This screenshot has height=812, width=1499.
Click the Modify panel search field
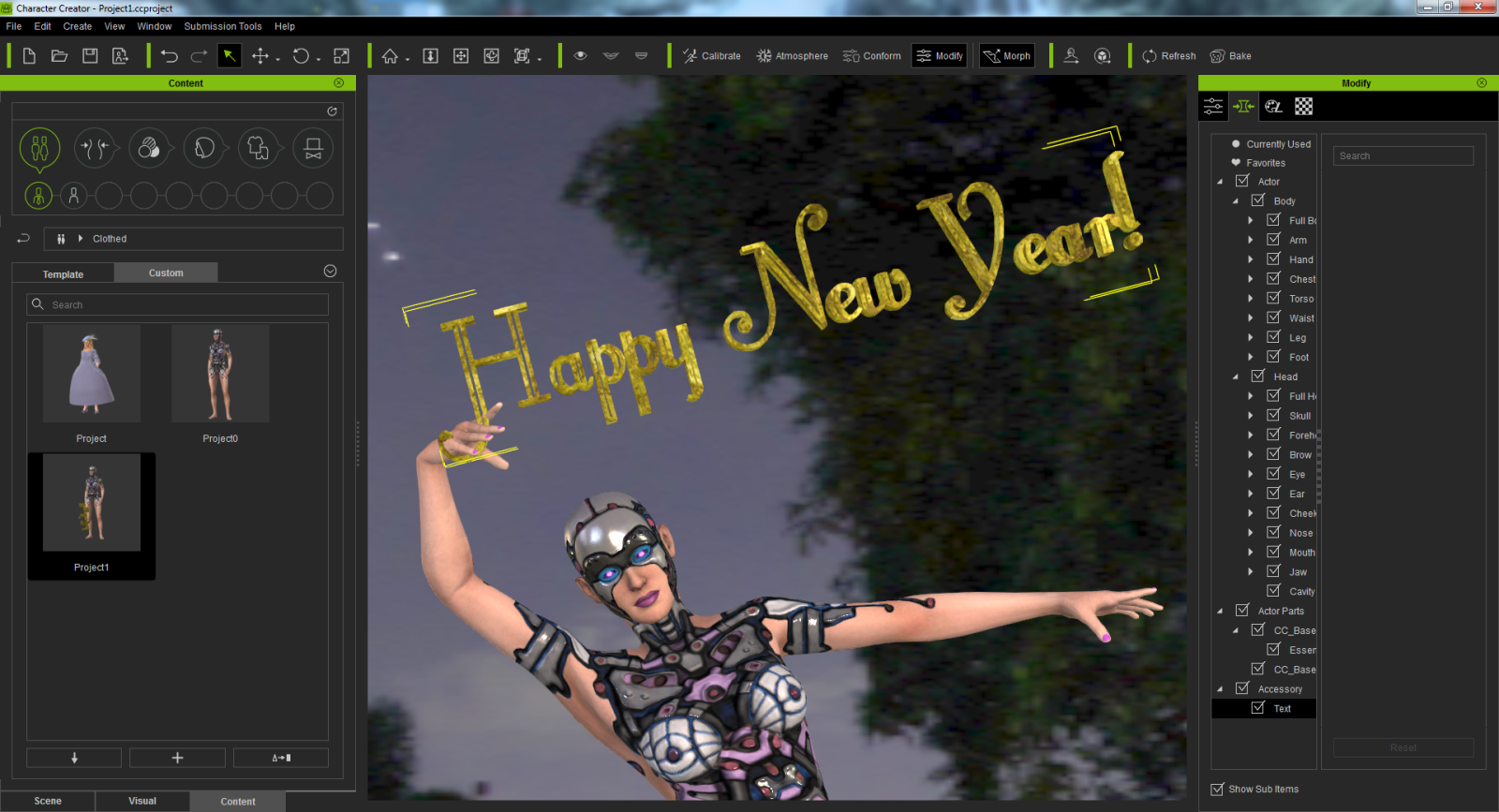(x=1403, y=155)
